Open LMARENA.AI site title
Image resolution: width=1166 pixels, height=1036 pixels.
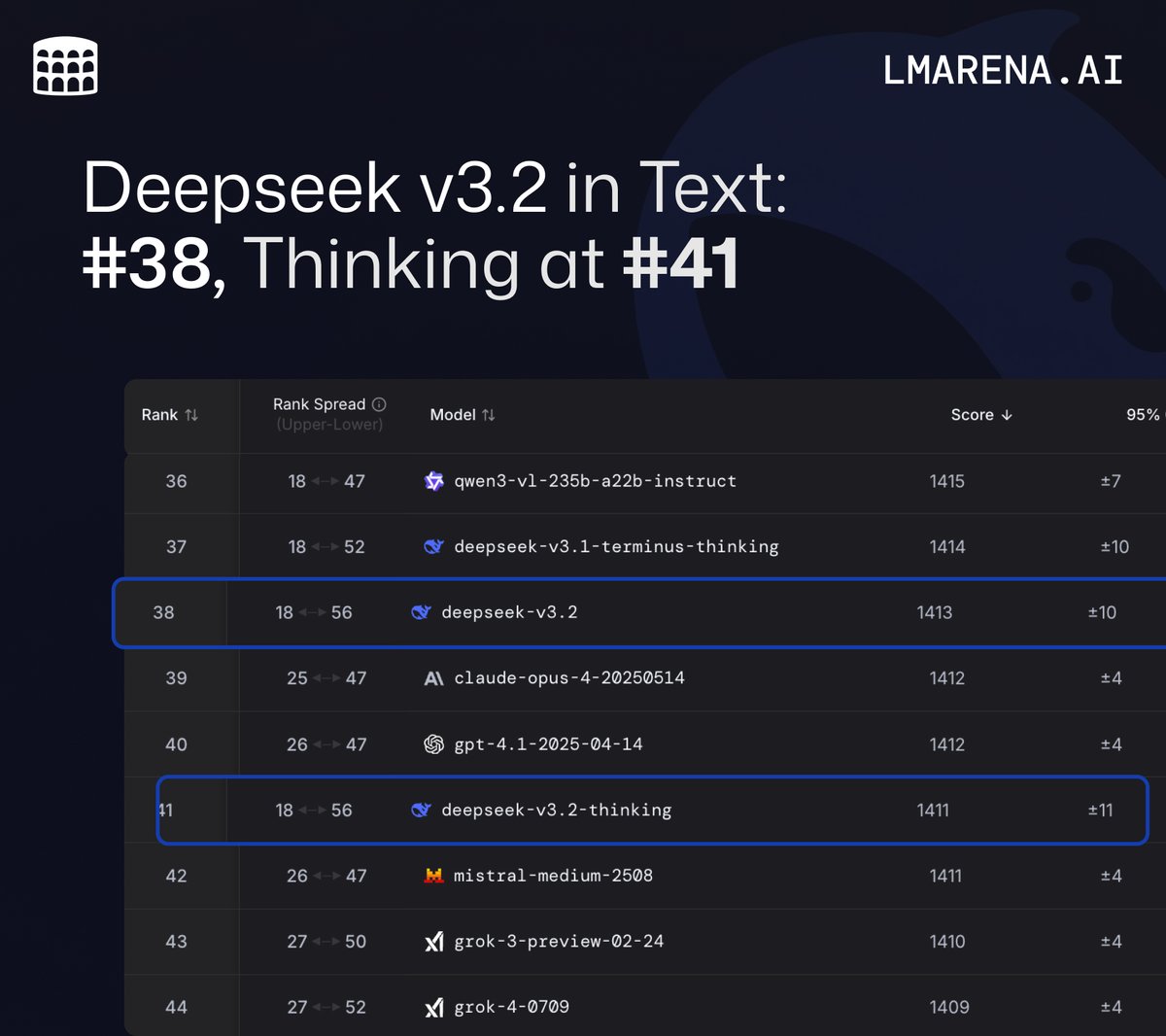pyautogui.click(x=1003, y=71)
